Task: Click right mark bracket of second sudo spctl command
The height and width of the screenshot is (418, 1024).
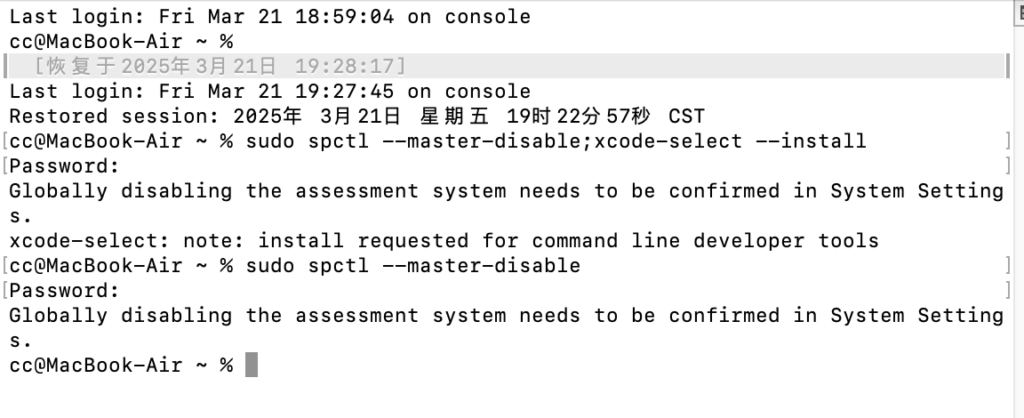Action: pos(1008,265)
